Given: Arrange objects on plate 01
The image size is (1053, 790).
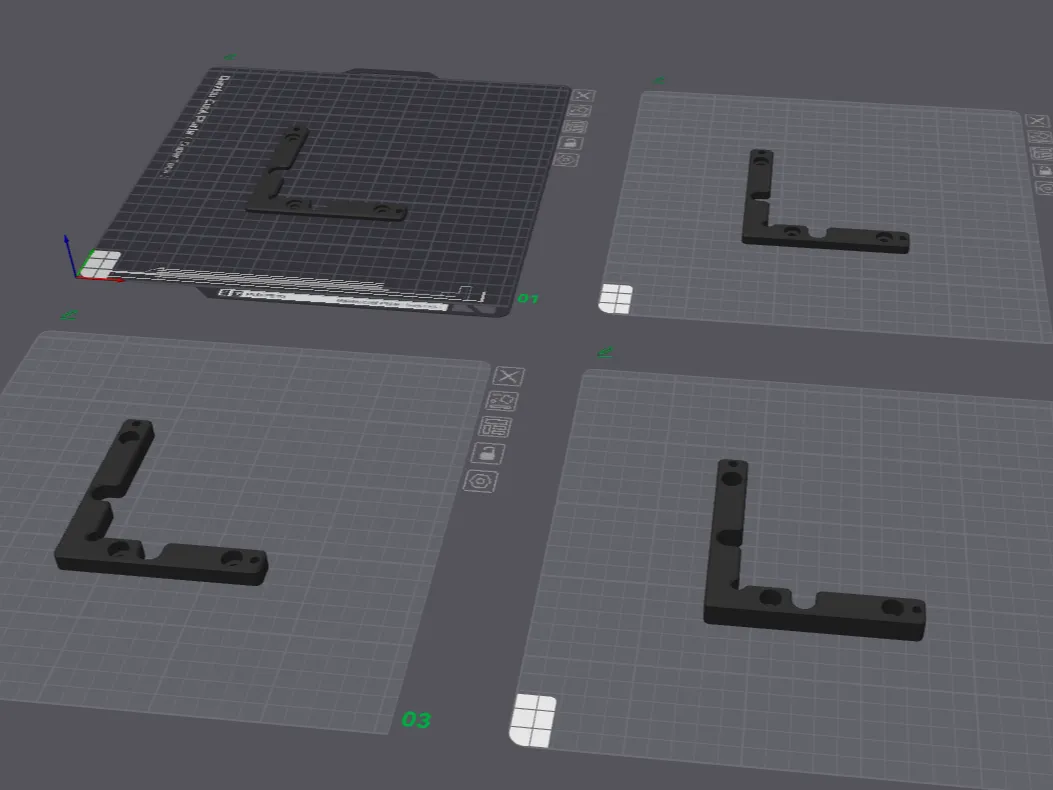Looking at the screenshot, I should (x=575, y=127).
